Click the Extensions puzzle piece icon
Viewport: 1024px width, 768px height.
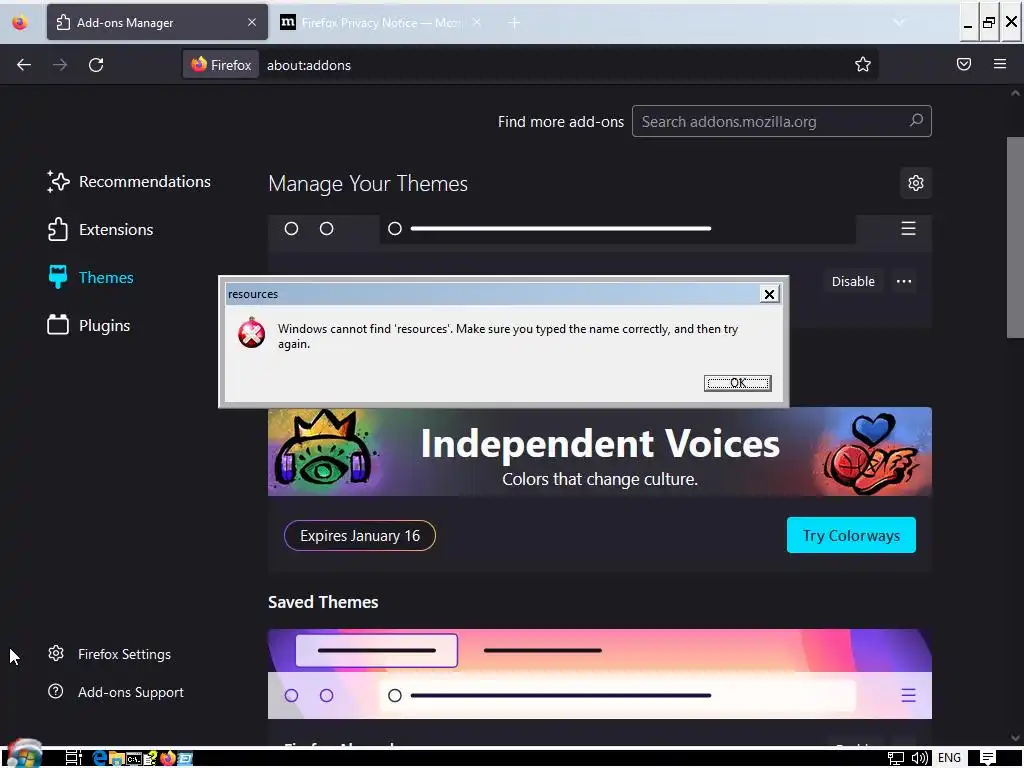tap(57, 230)
